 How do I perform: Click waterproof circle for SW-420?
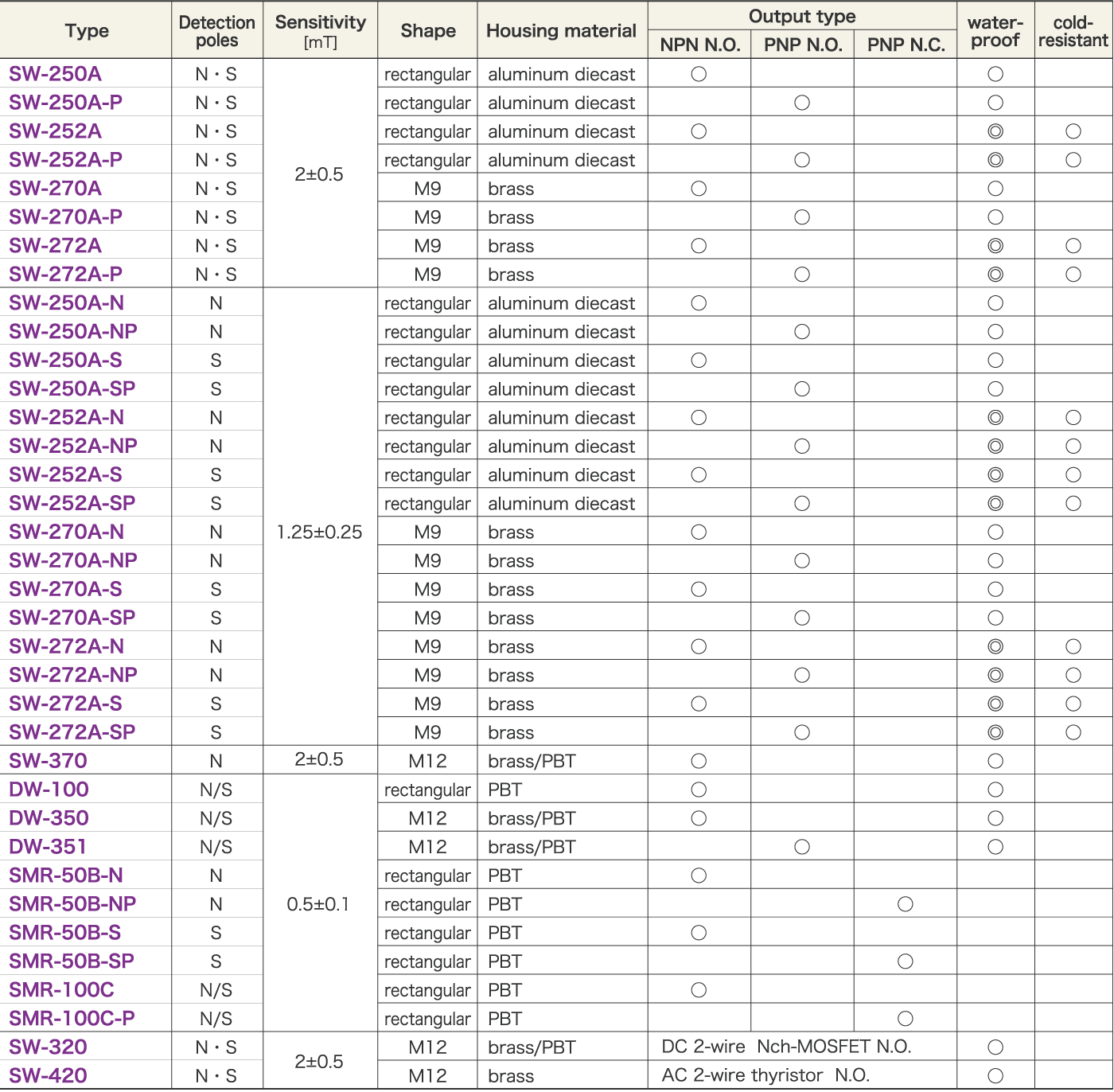click(995, 1077)
